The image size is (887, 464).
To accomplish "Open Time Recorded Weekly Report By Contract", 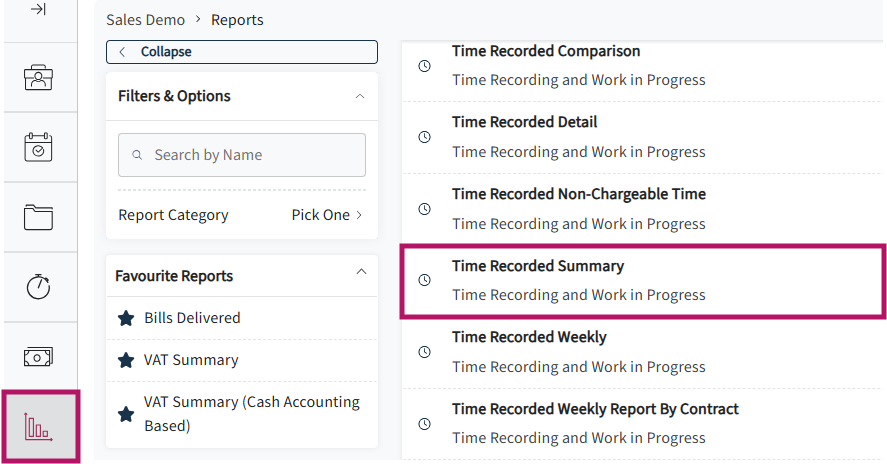I will coord(642,424).
